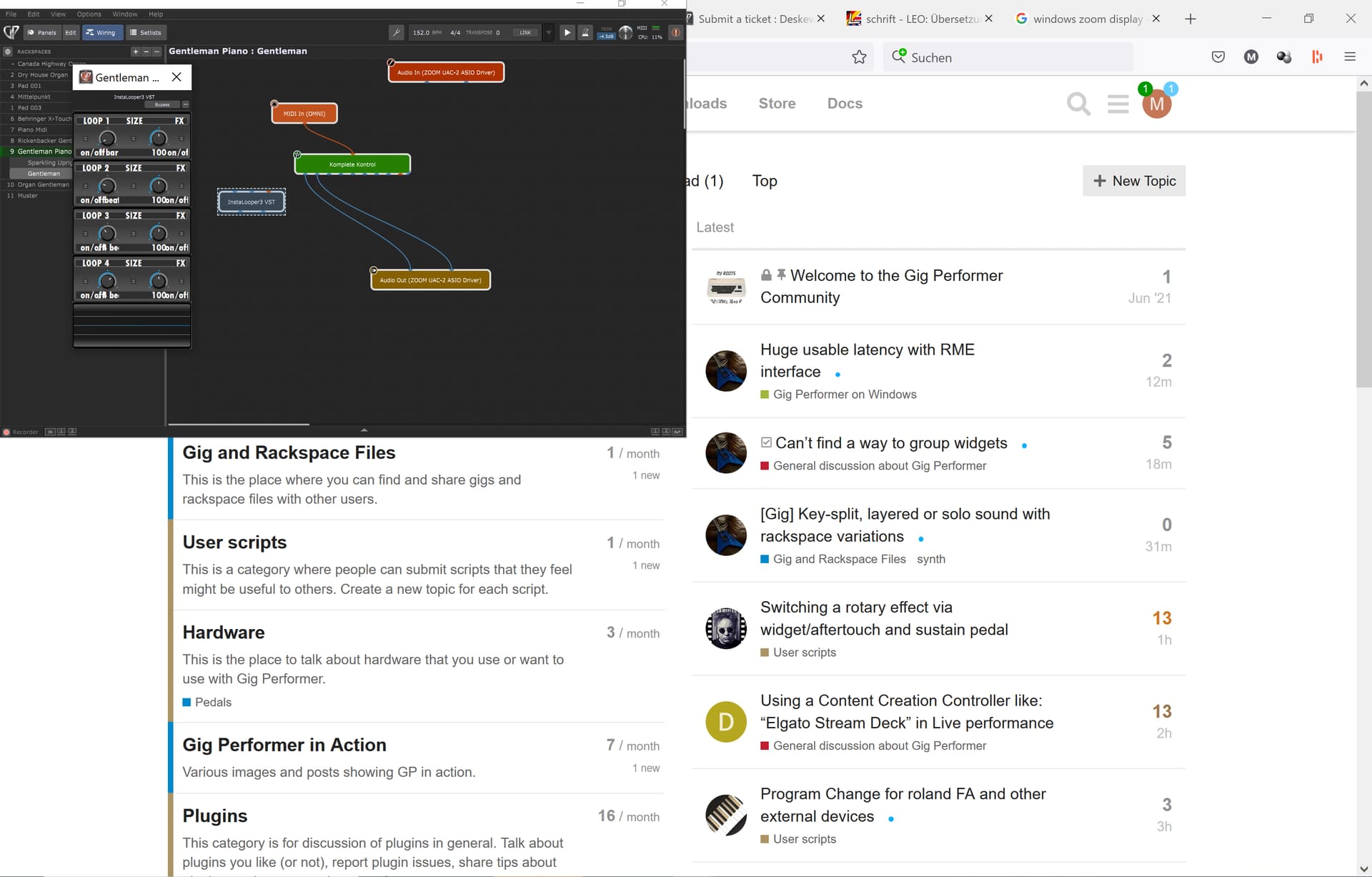Screen dimensions: 1372x877
Task: Click the orange extension icon in Firefox toolbar
Action: (x=1317, y=57)
